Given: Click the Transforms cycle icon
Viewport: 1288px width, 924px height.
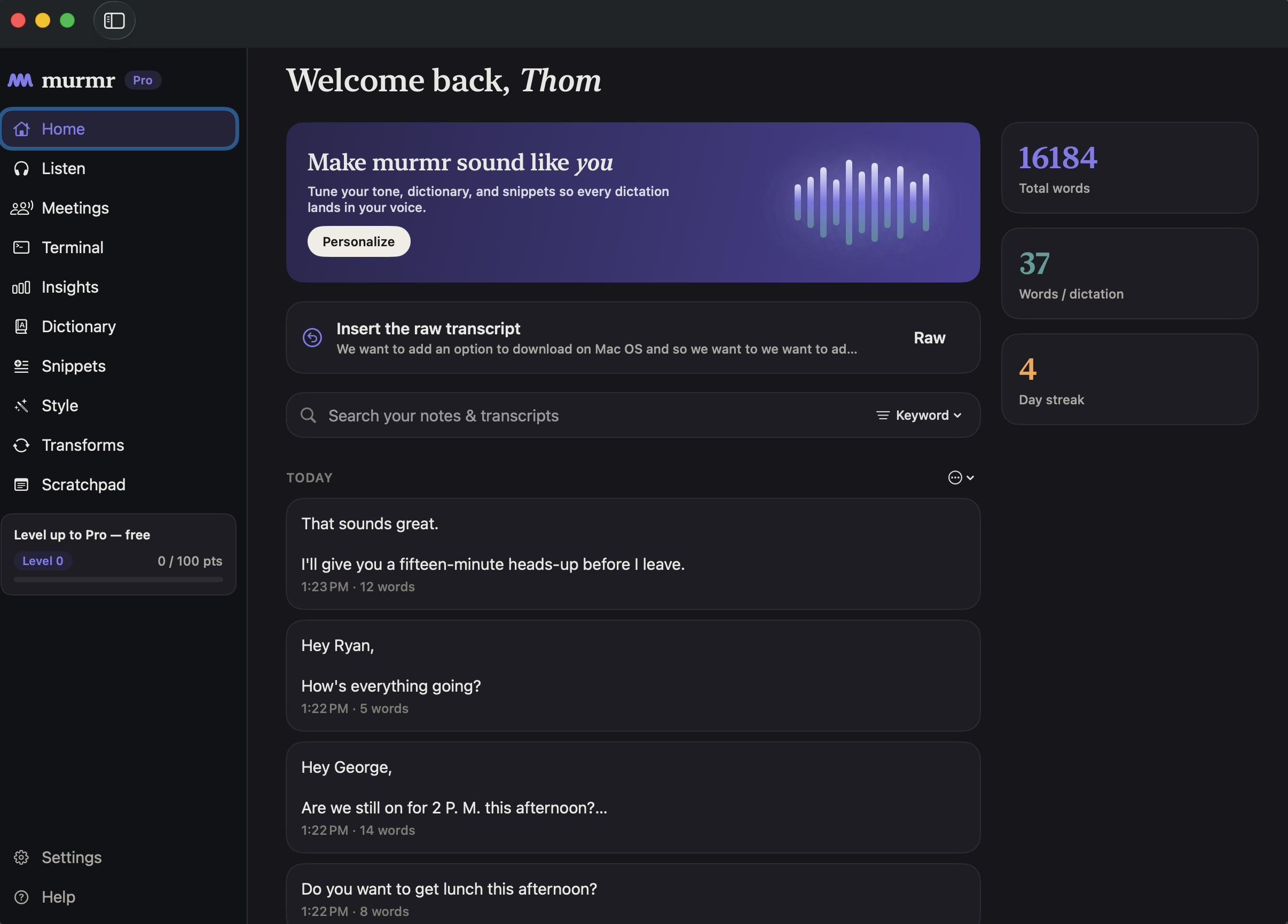Looking at the screenshot, I should click(x=21, y=445).
